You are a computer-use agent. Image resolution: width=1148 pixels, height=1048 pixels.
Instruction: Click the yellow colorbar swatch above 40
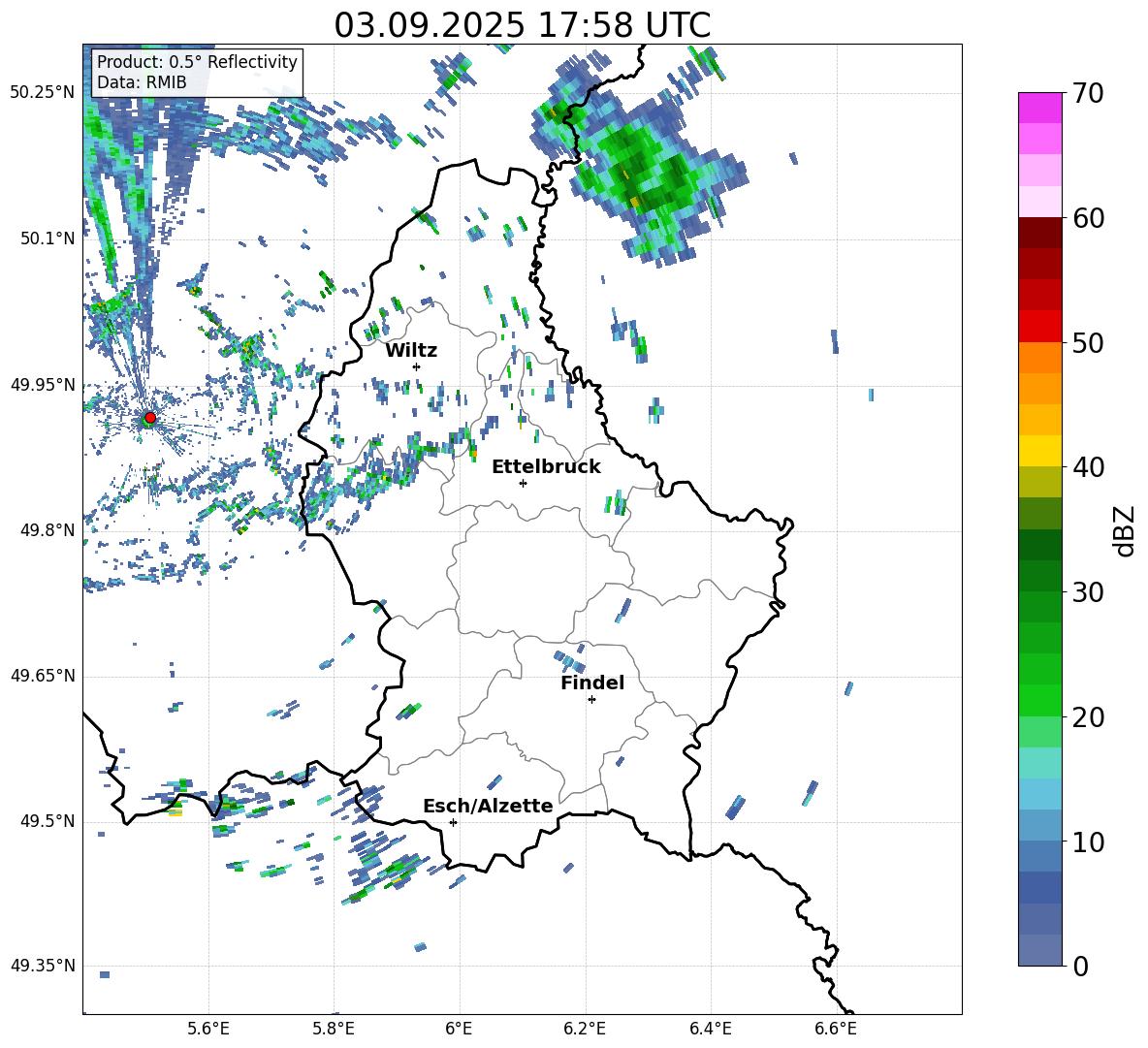click(1039, 451)
